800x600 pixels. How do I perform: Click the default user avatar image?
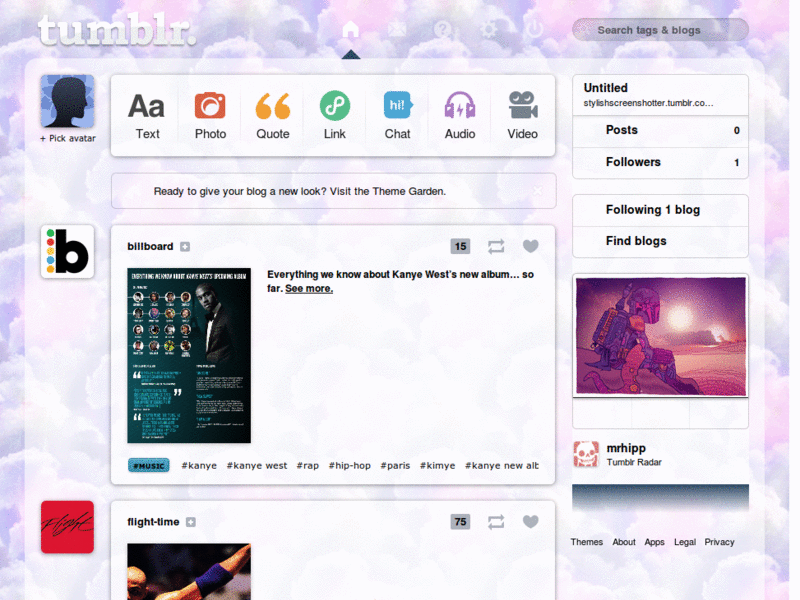(x=67, y=101)
